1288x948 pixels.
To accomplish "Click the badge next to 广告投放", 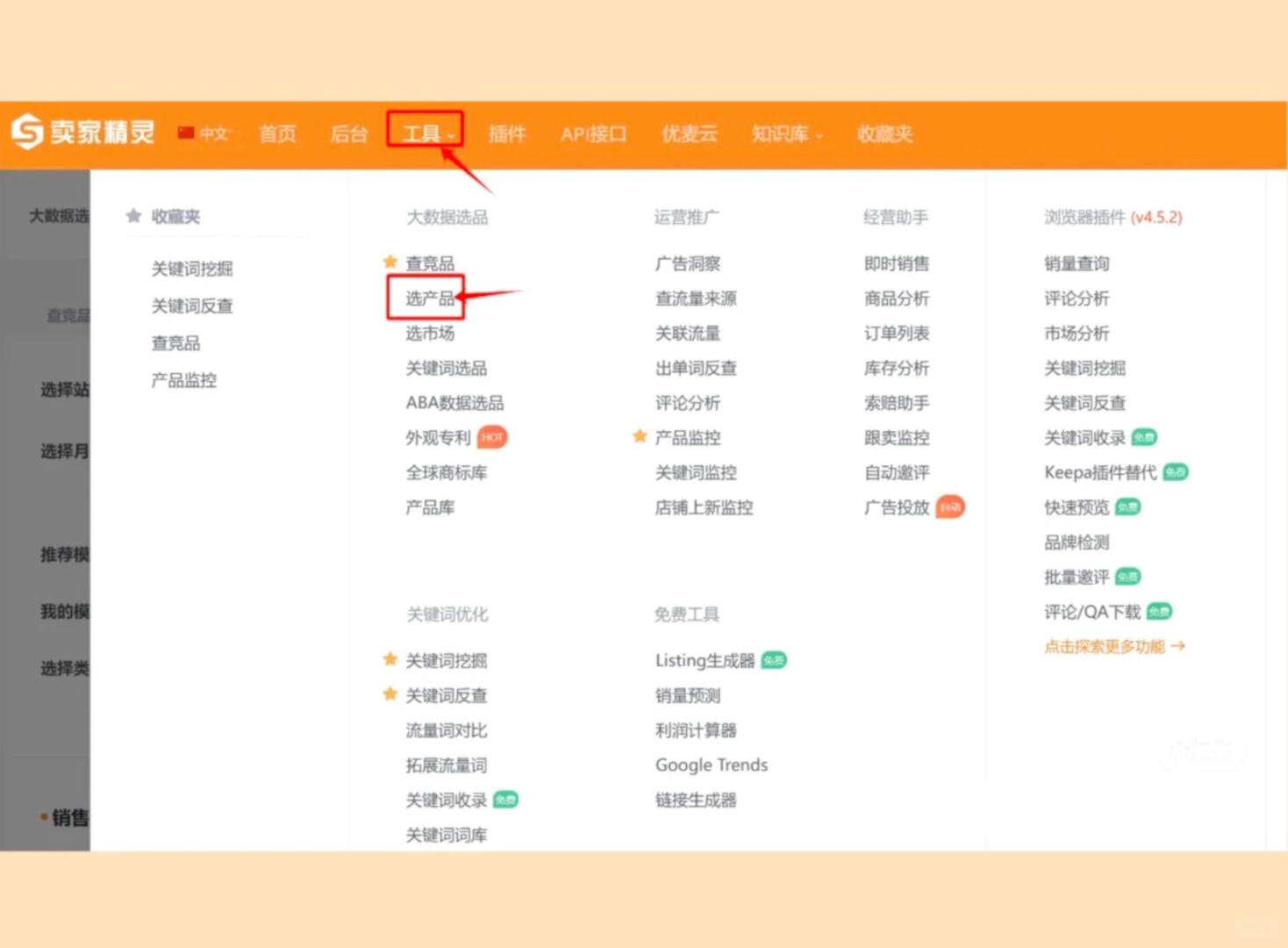I will pyautogui.click(x=950, y=506).
